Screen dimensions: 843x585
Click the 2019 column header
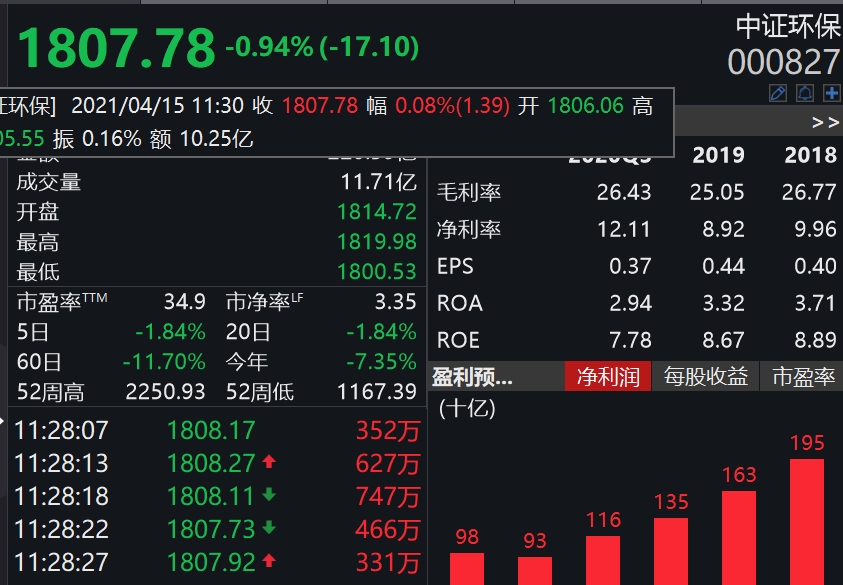(x=717, y=155)
